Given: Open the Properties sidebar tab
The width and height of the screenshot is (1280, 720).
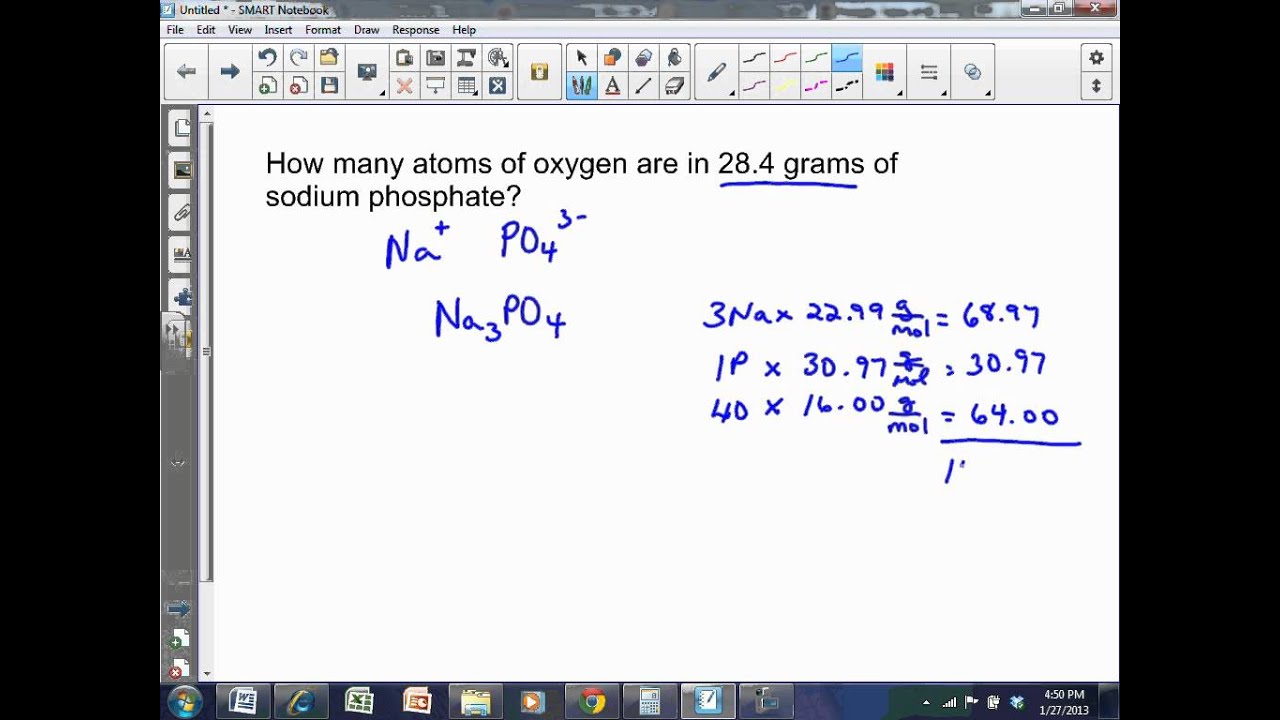Looking at the screenshot, I should [182, 255].
